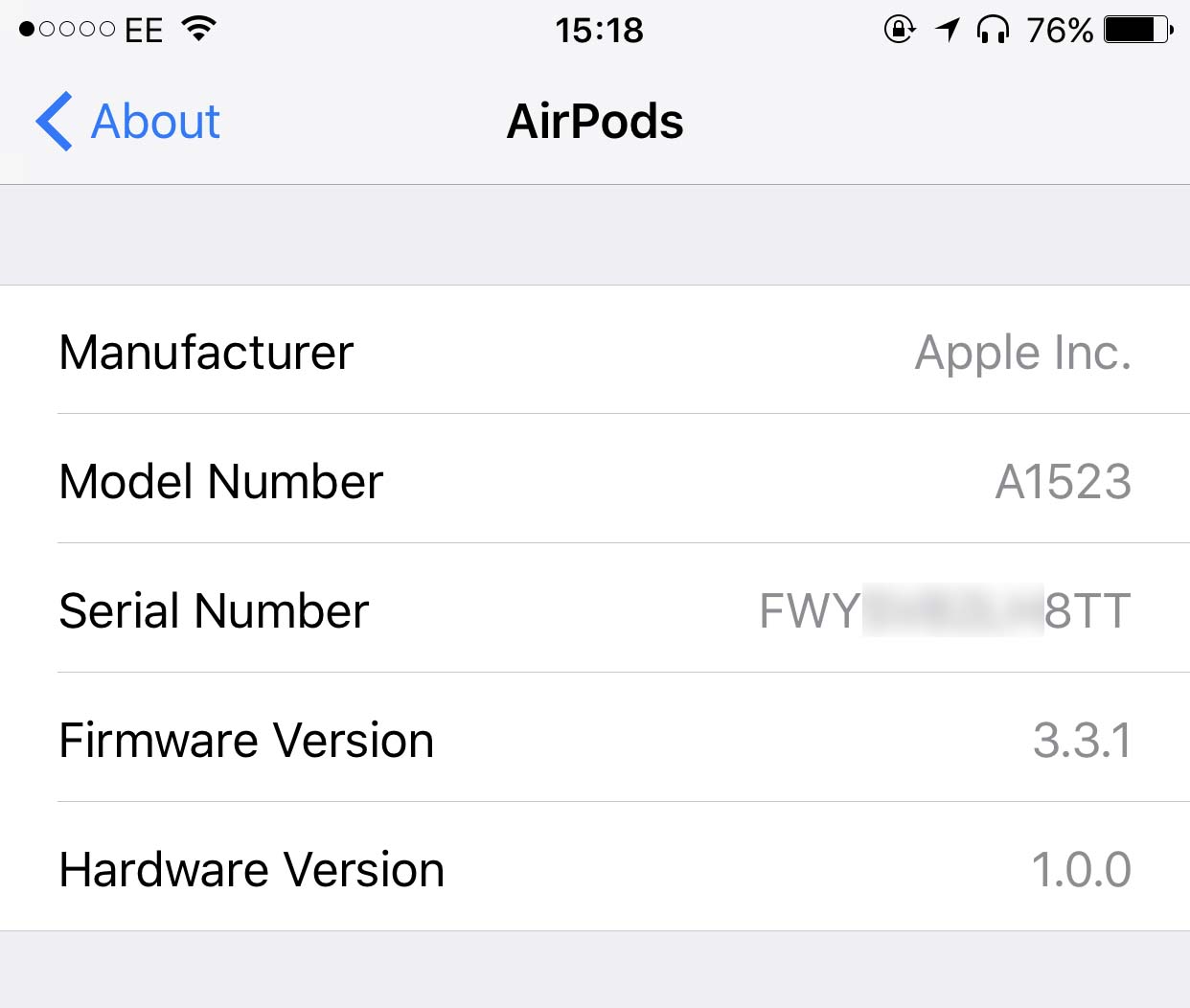Tap the EE carrier label
Viewport: 1190px width, 1008px height.
[144, 31]
